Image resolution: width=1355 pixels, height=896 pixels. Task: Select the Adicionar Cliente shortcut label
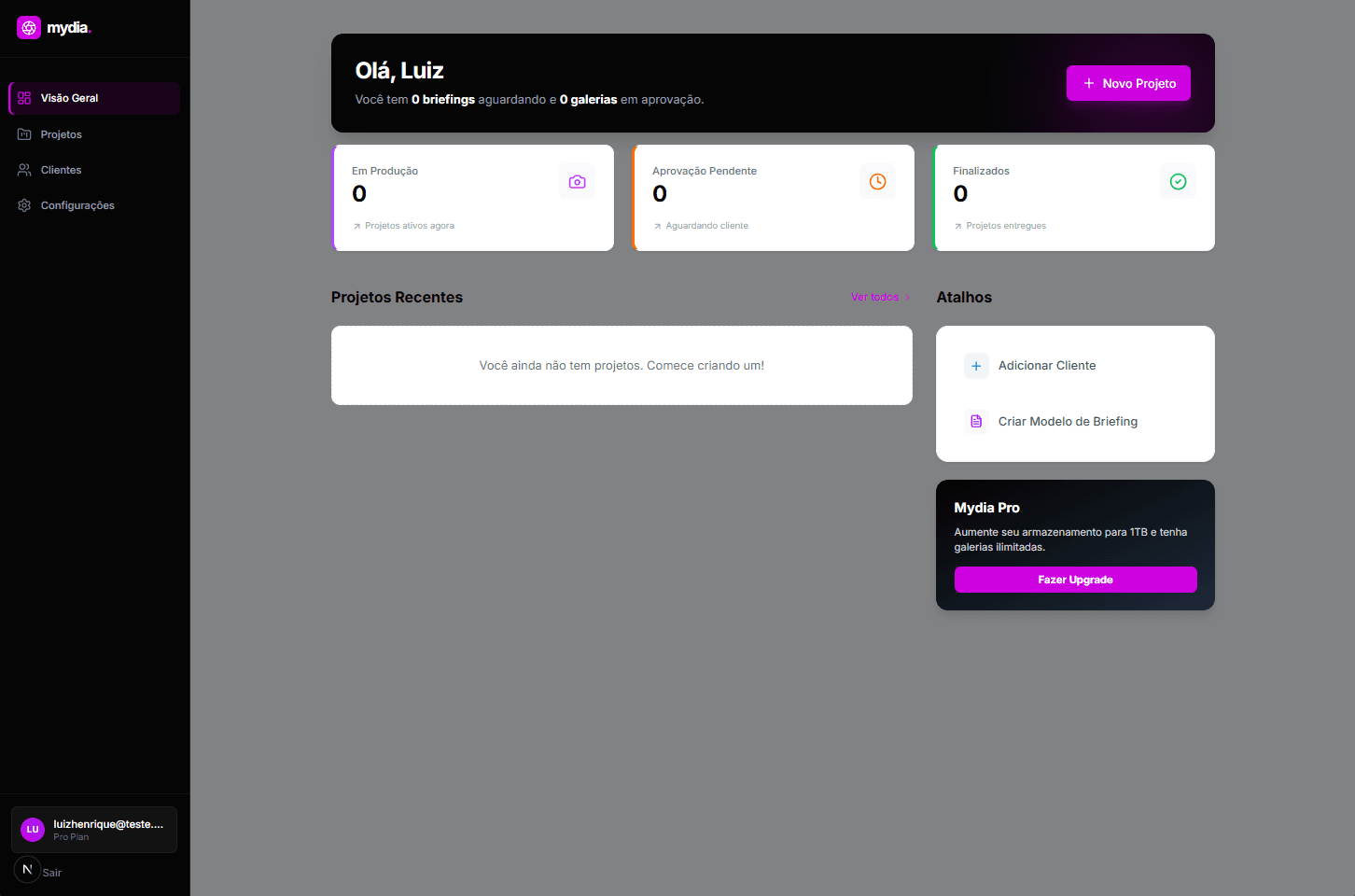1047,366
